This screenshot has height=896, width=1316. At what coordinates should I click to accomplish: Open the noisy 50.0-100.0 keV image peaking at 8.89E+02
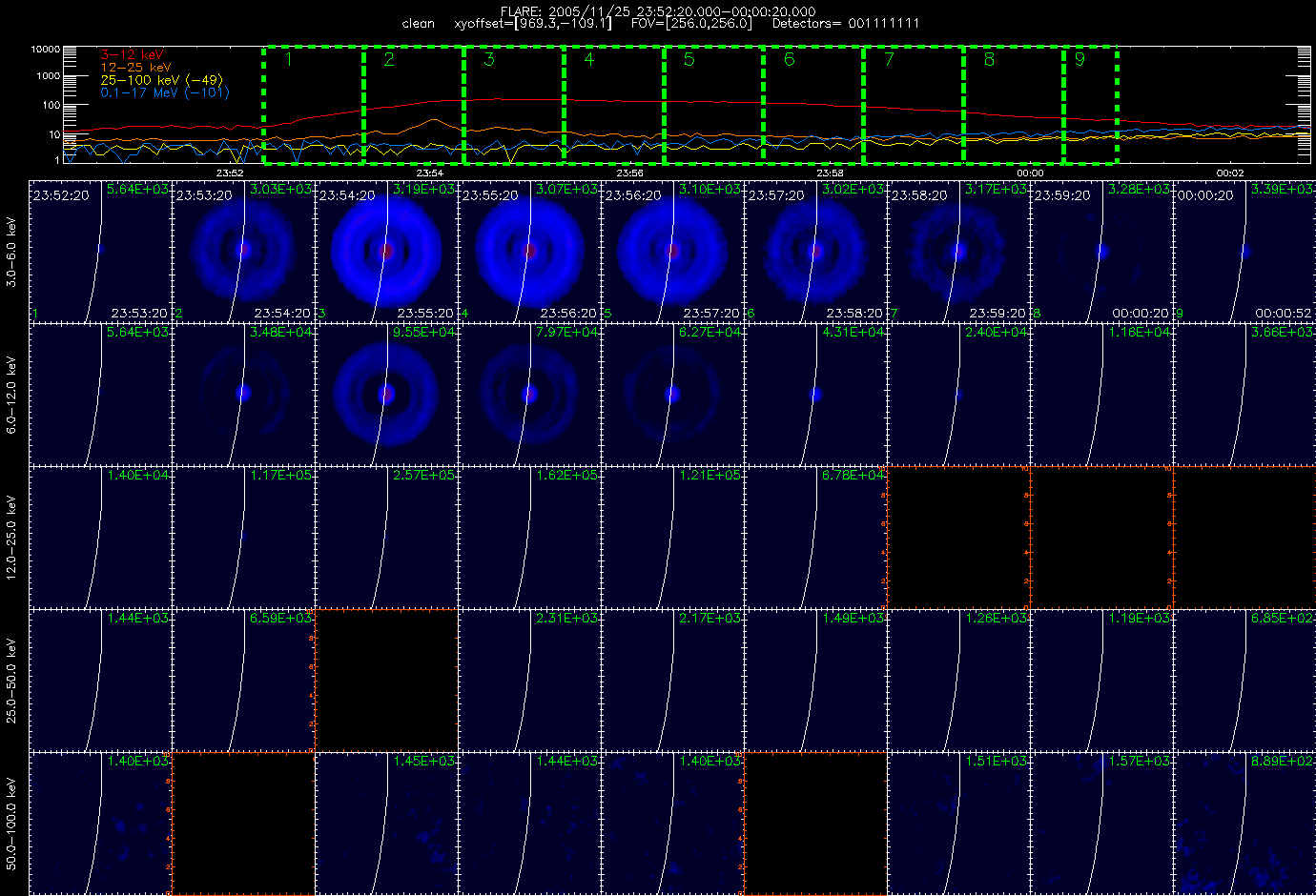coord(1244,823)
